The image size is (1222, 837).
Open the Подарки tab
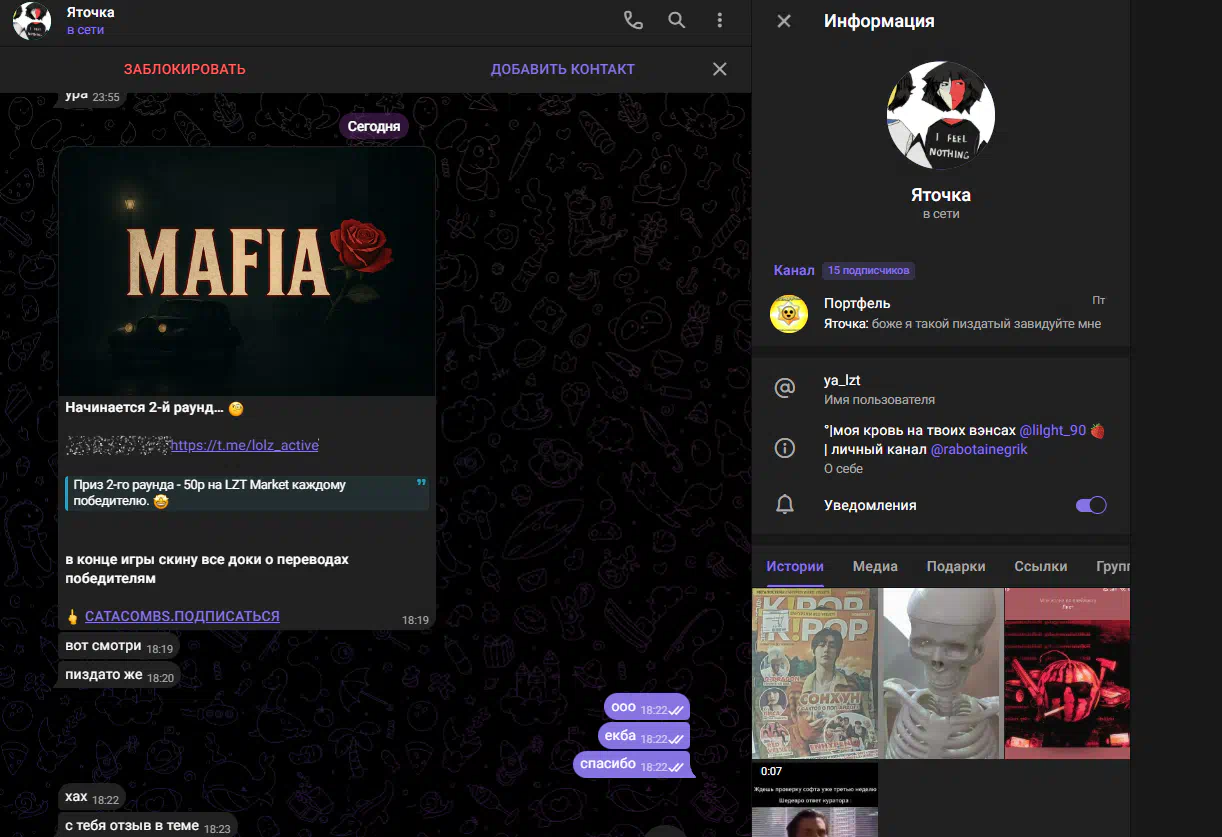pos(956,566)
